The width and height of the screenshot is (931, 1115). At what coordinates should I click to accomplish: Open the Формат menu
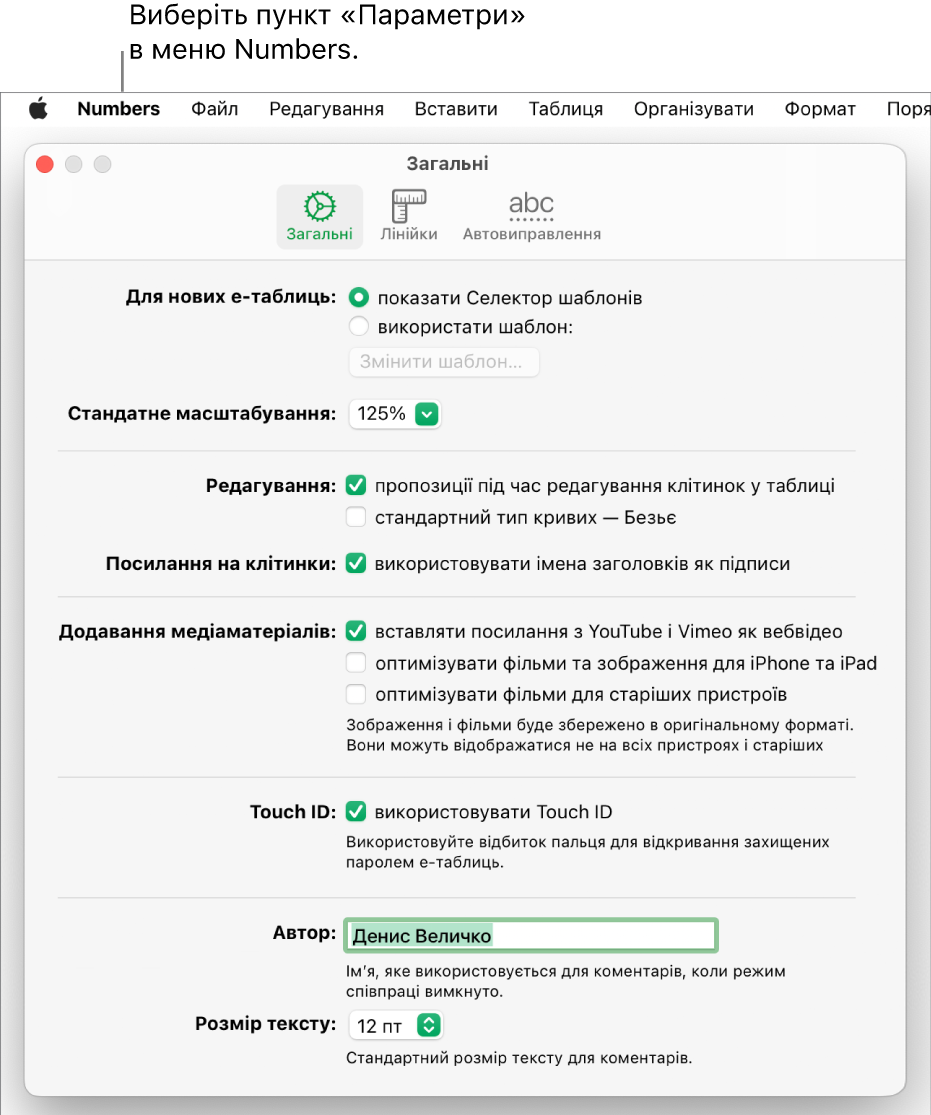click(x=820, y=109)
